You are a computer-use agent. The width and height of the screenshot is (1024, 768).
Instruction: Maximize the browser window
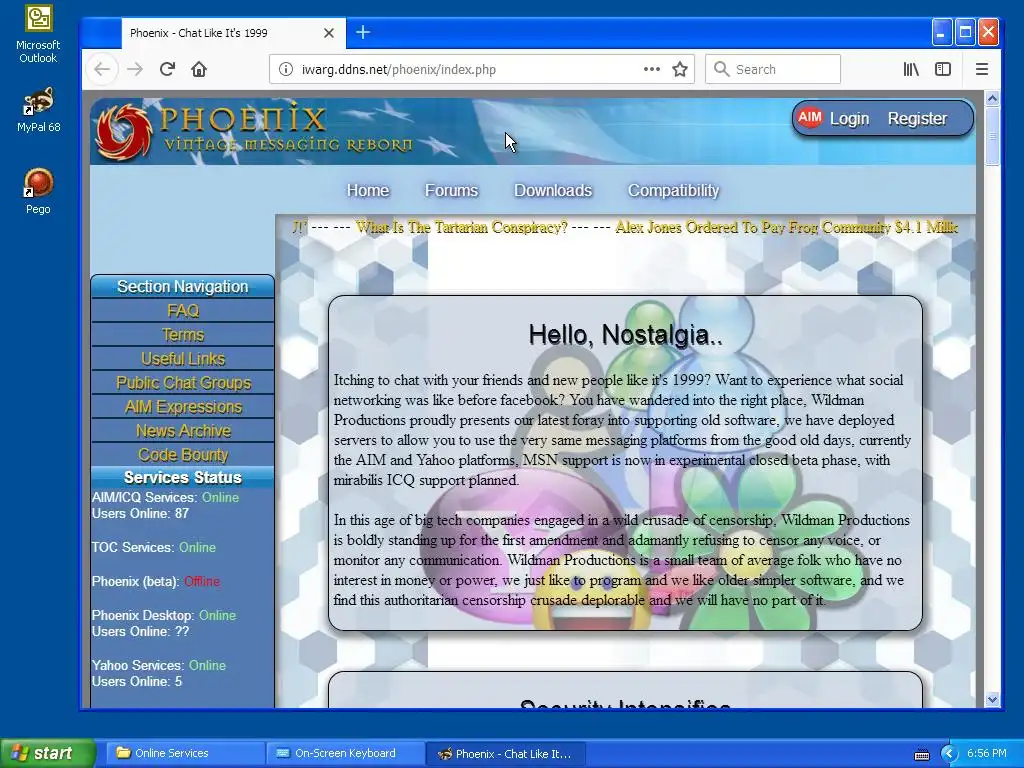[x=965, y=32]
